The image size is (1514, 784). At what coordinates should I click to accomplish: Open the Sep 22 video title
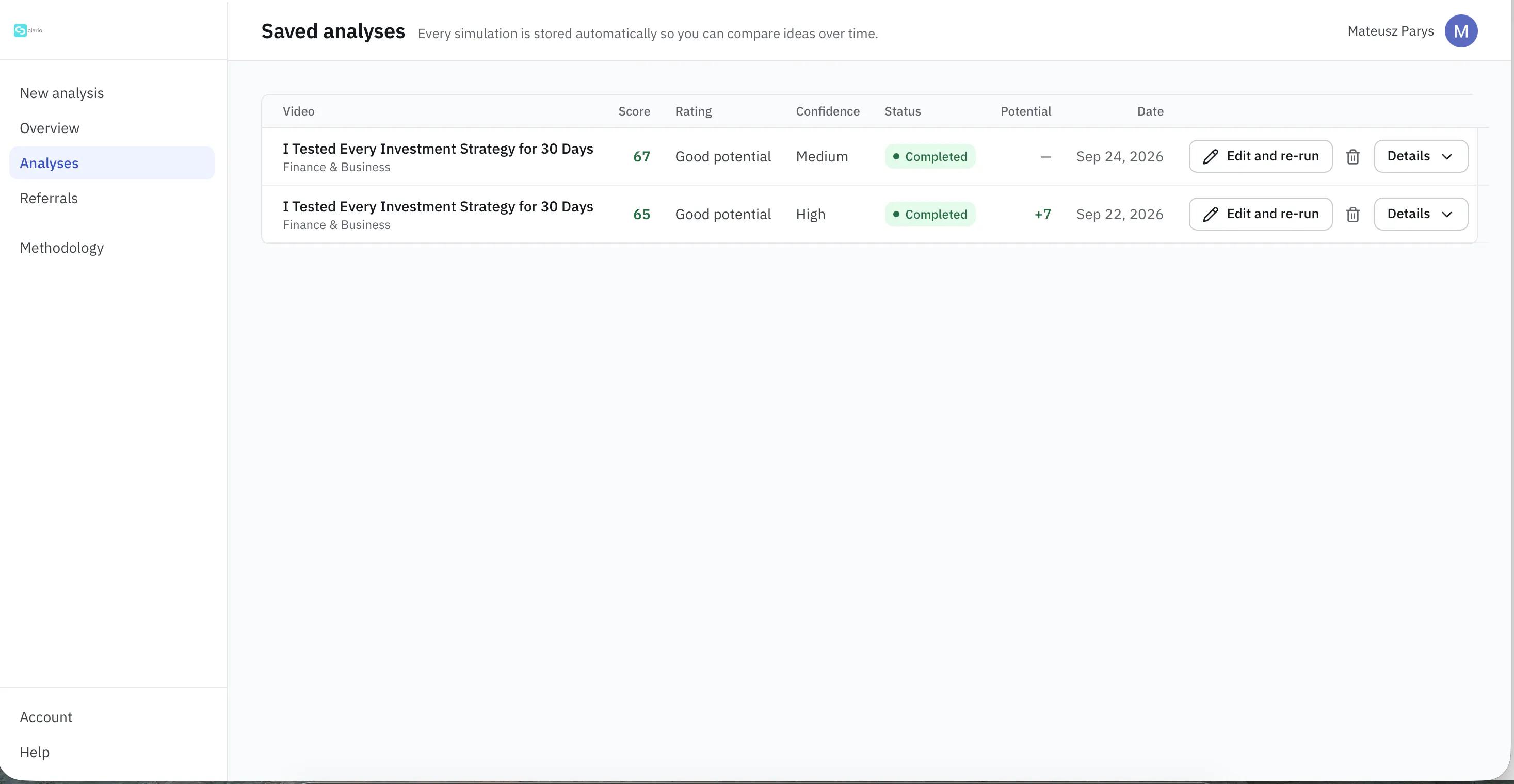437,207
